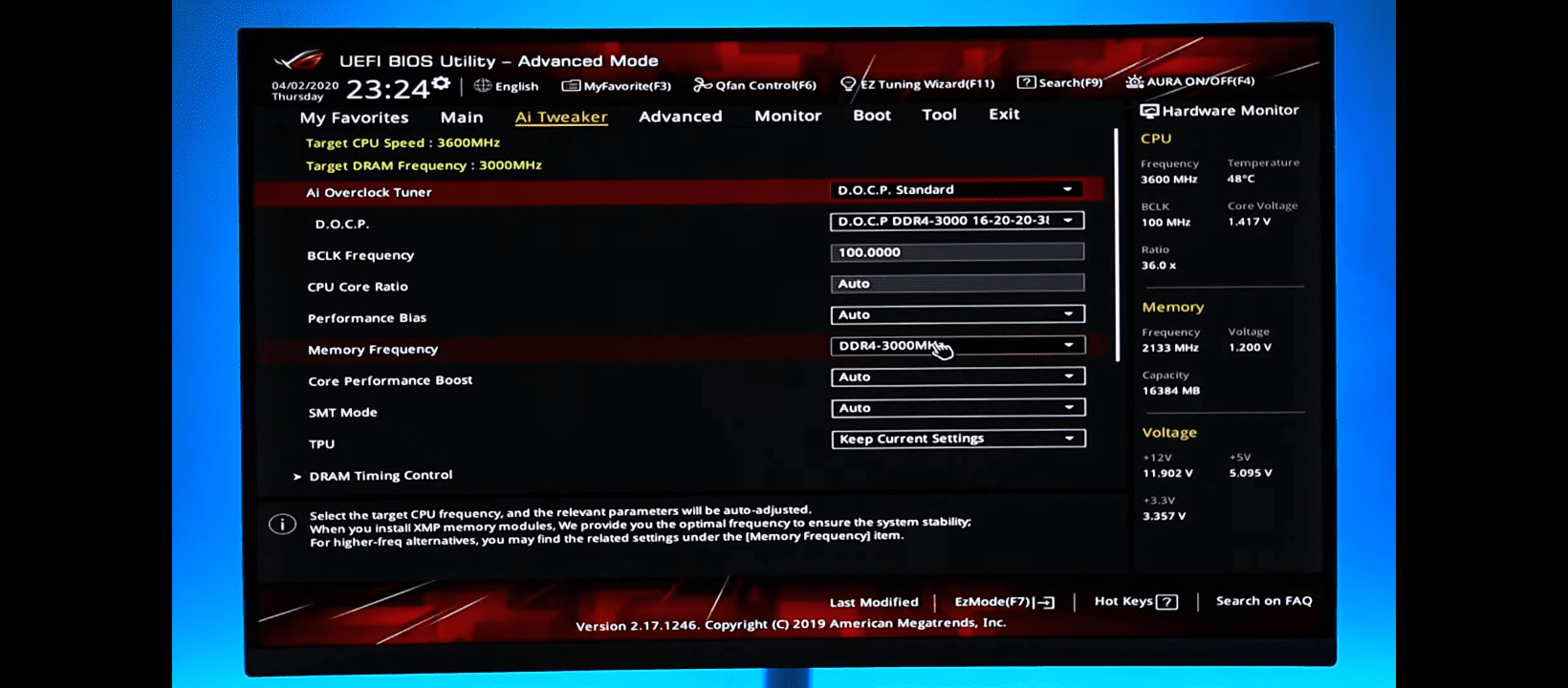Open the Tool tab
Image resolution: width=1568 pixels, height=688 pixels.
point(939,115)
